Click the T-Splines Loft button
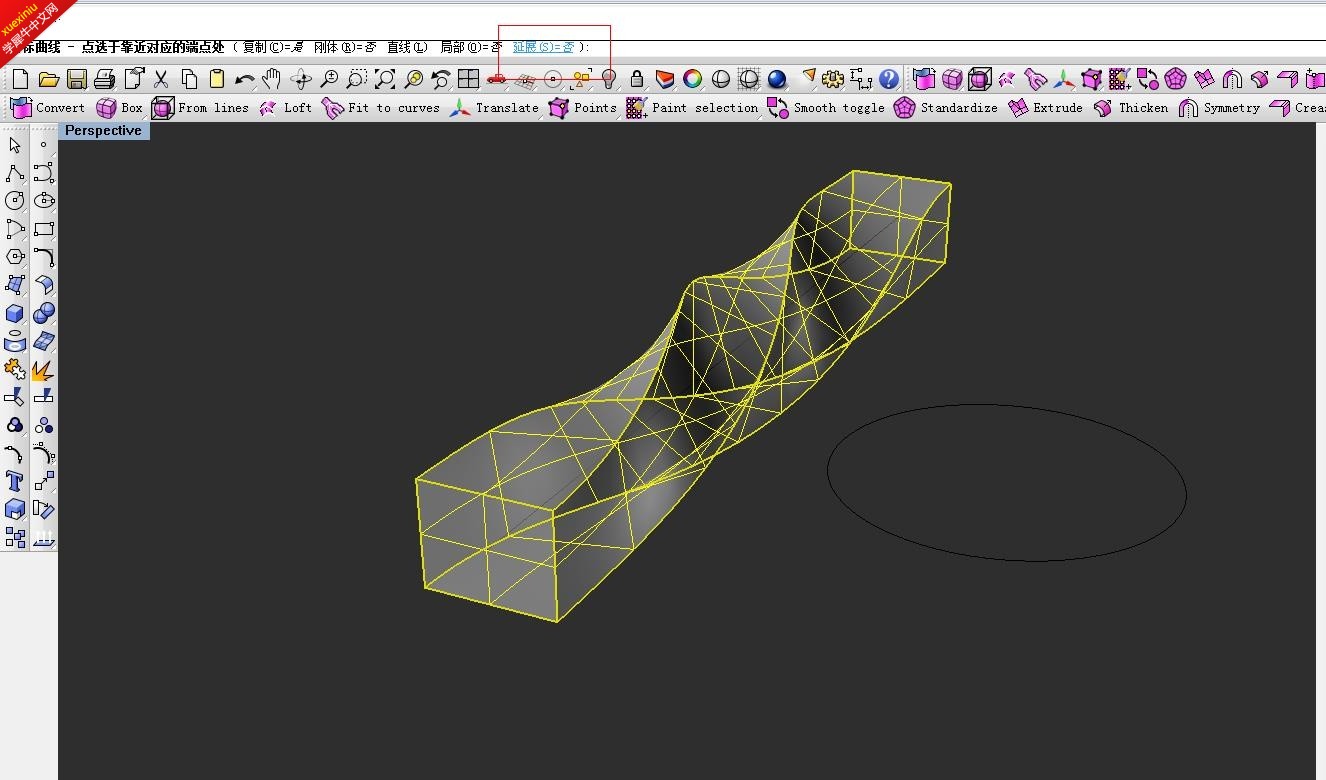 click(285, 108)
